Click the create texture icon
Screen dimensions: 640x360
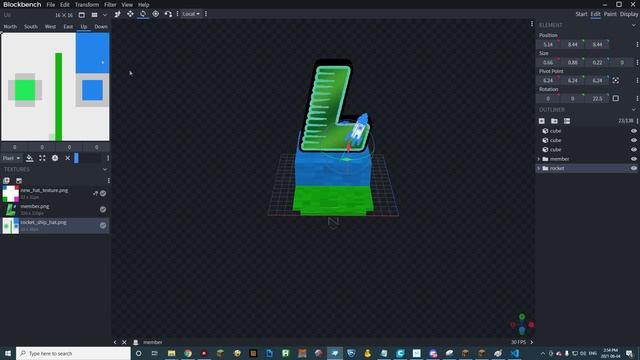click(19, 180)
